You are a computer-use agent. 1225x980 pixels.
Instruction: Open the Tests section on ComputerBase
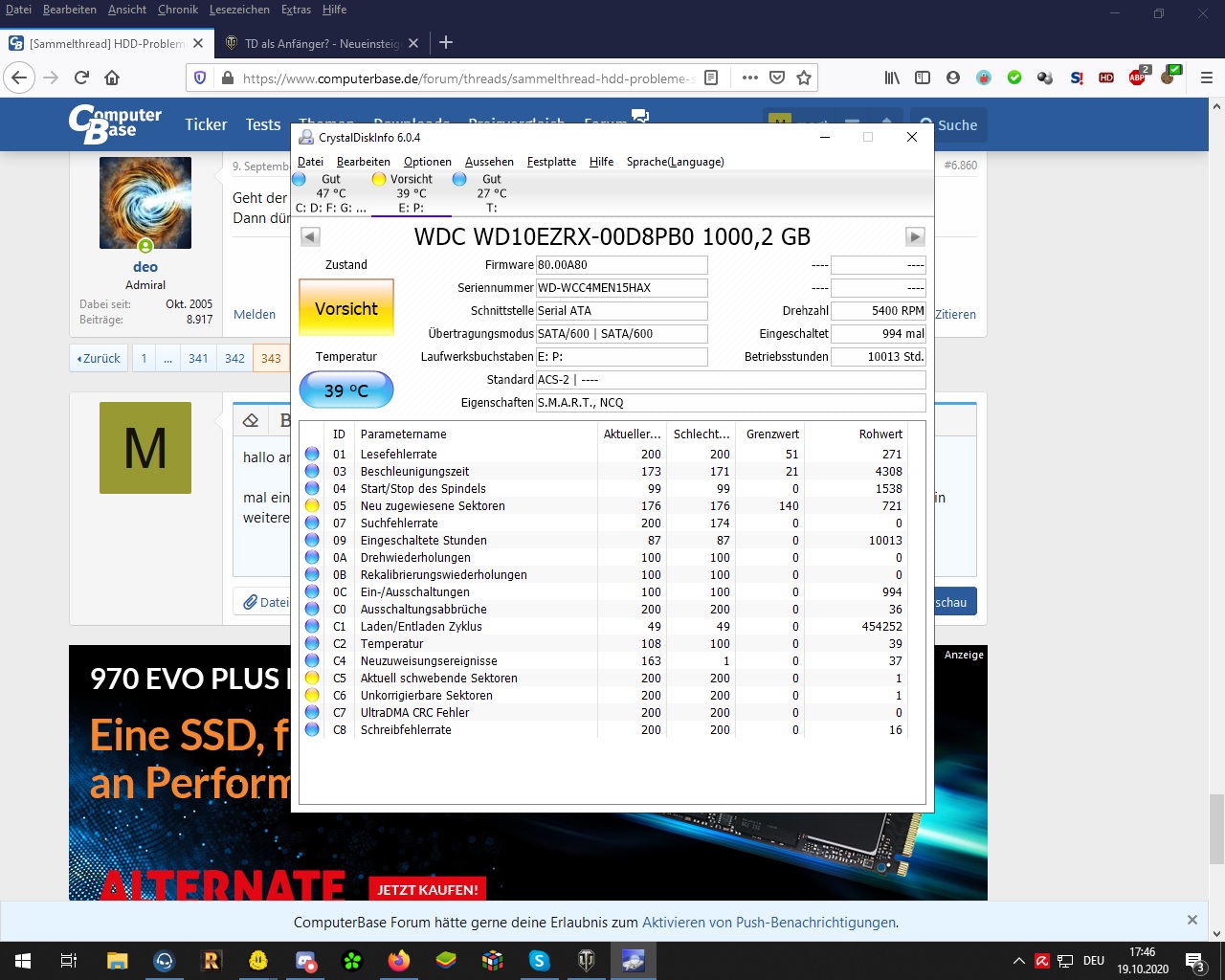263,124
